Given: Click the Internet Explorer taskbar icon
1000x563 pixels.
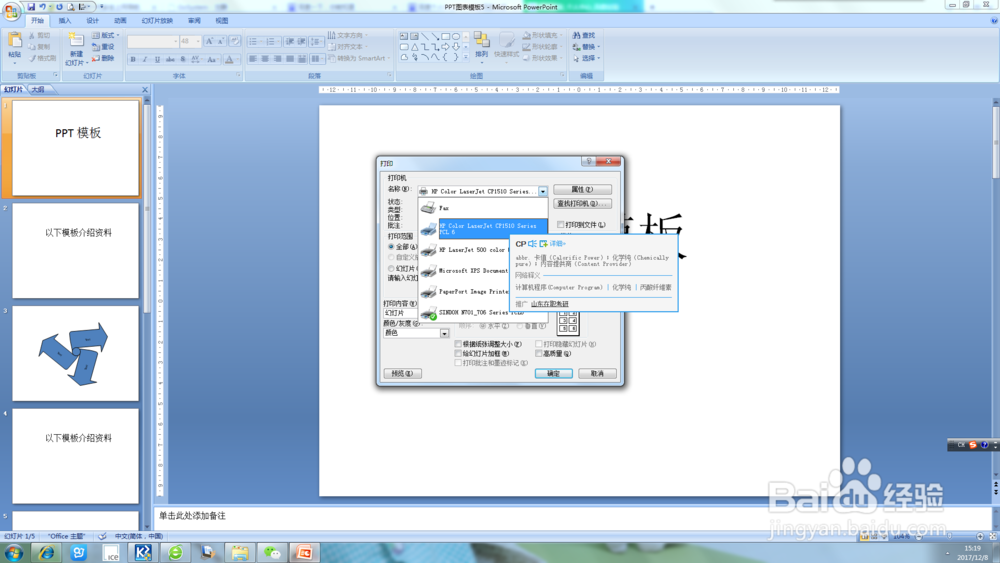Looking at the screenshot, I should point(46,553).
